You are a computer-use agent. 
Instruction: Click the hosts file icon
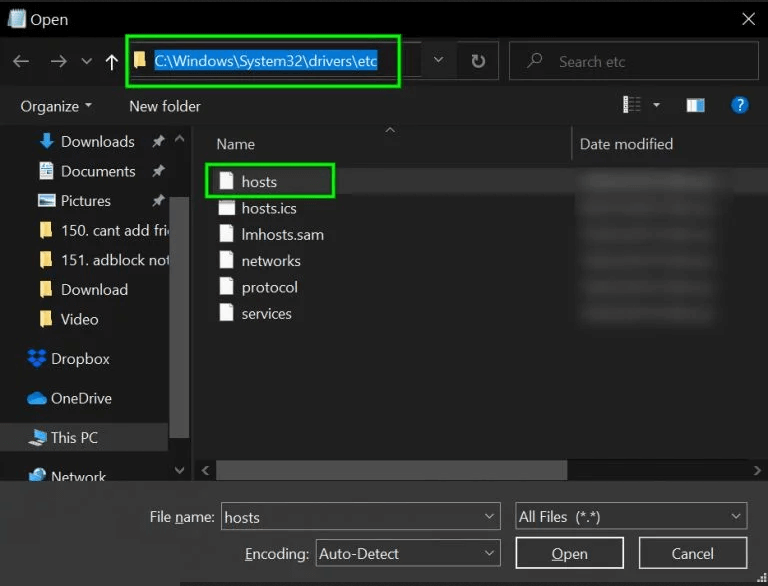click(x=226, y=181)
